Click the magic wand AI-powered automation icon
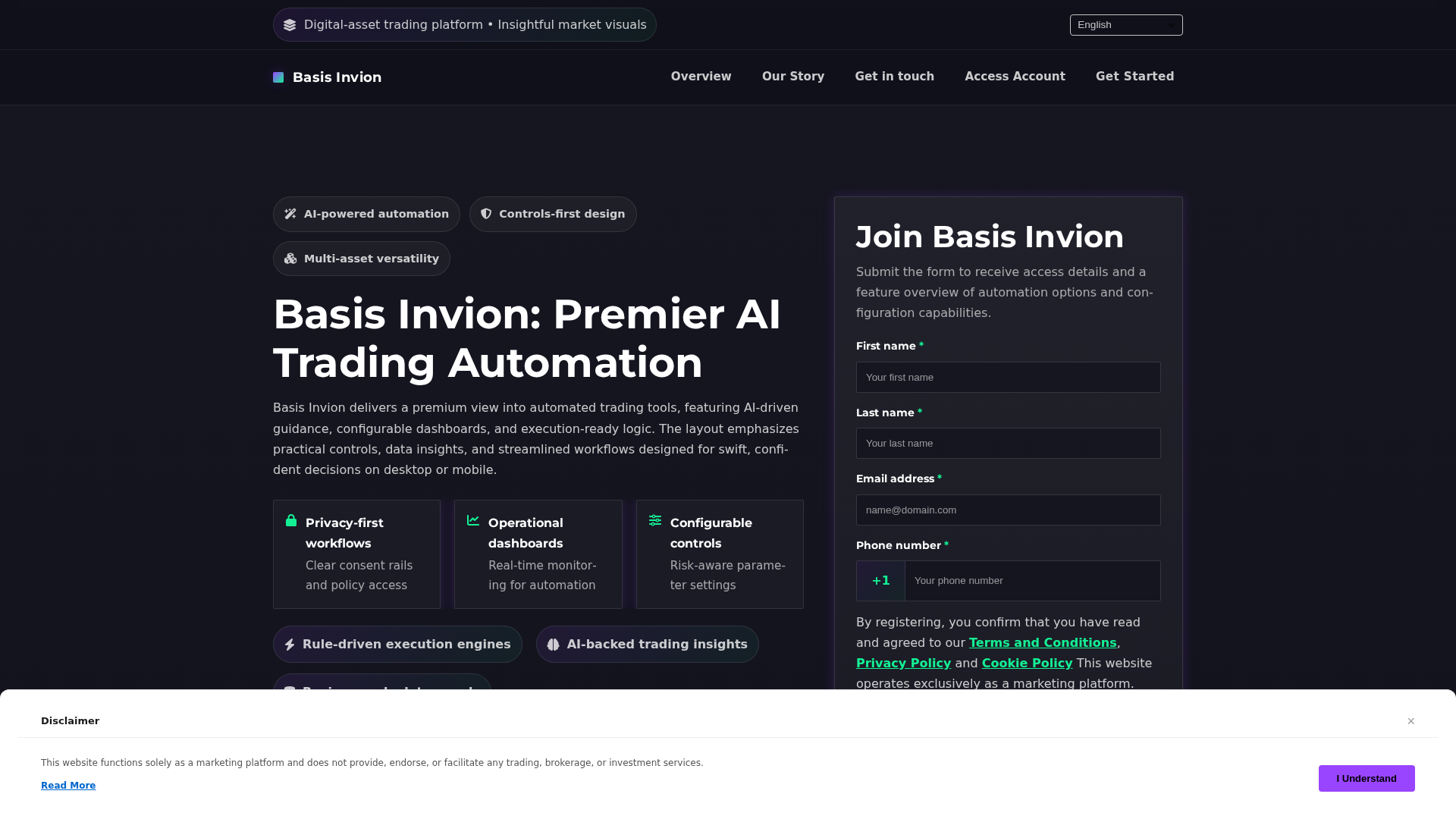 pyautogui.click(x=290, y=215)
